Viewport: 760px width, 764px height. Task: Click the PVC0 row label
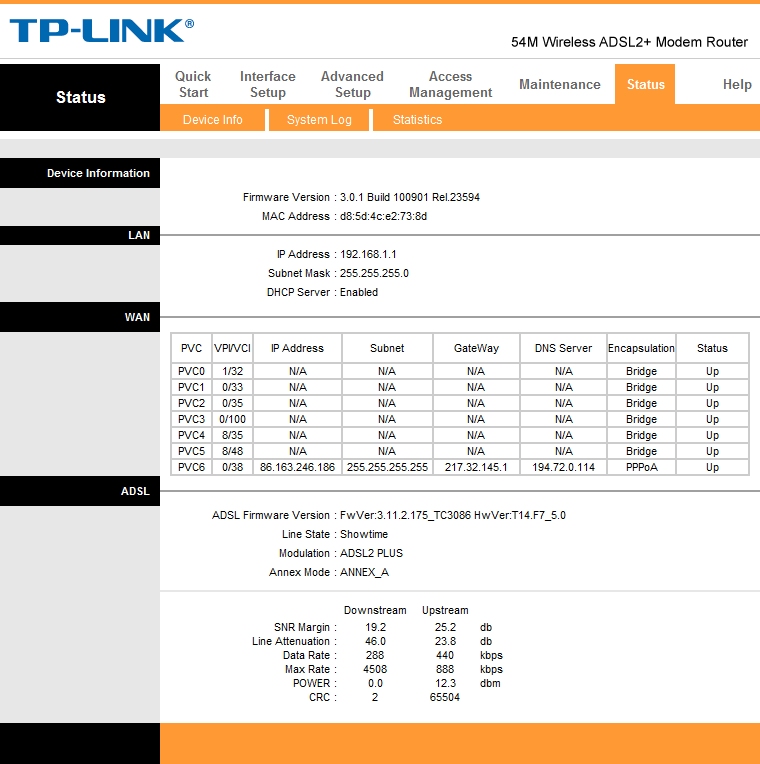[191, 371]
